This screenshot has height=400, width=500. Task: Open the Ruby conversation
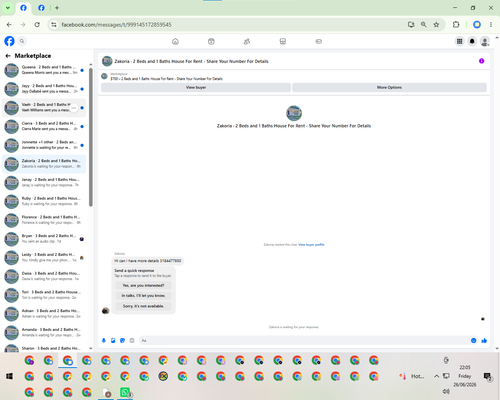(x=44, y=201)
